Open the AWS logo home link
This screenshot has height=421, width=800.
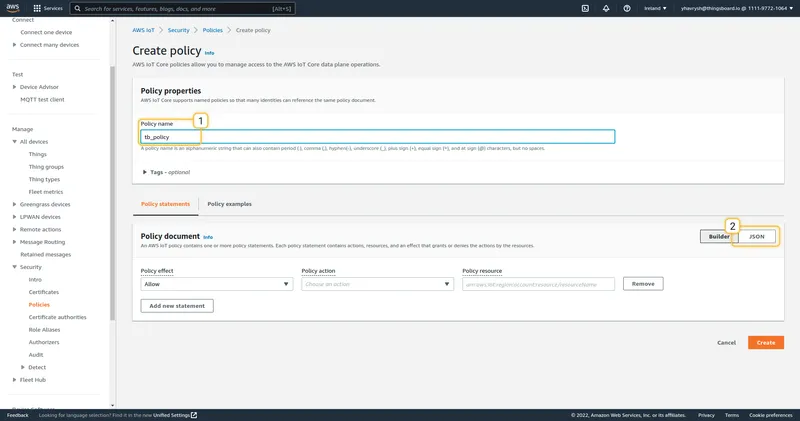click(x=13, y=8)
